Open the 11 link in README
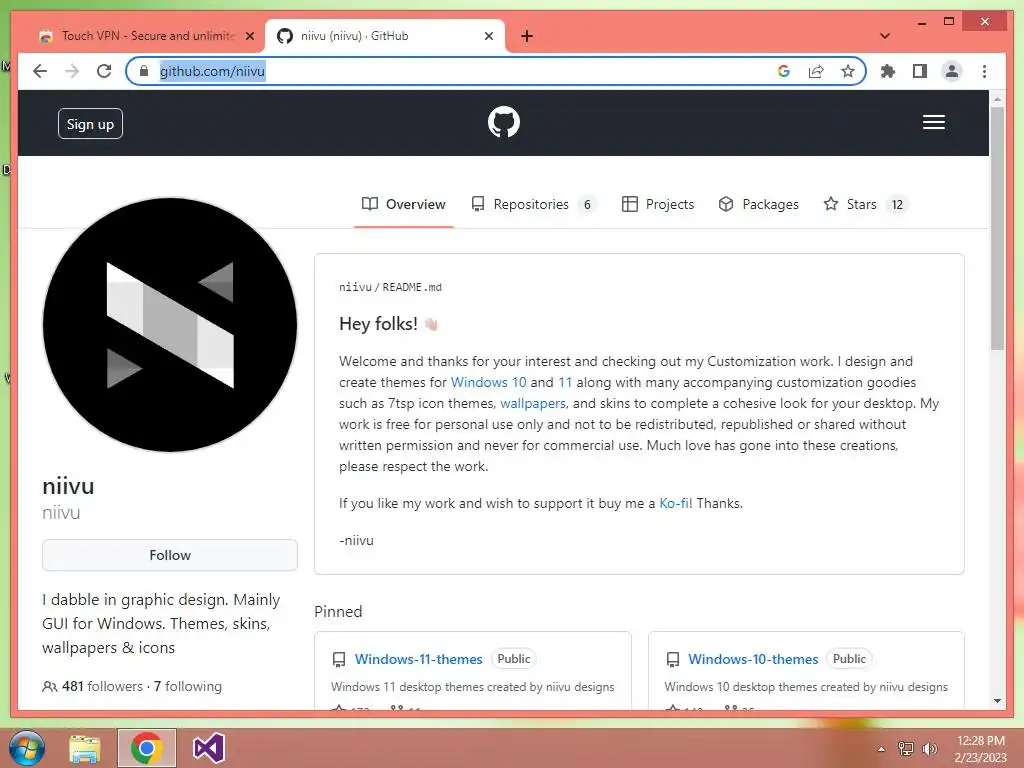This screenshot has height=768, width=1024. 565,382
